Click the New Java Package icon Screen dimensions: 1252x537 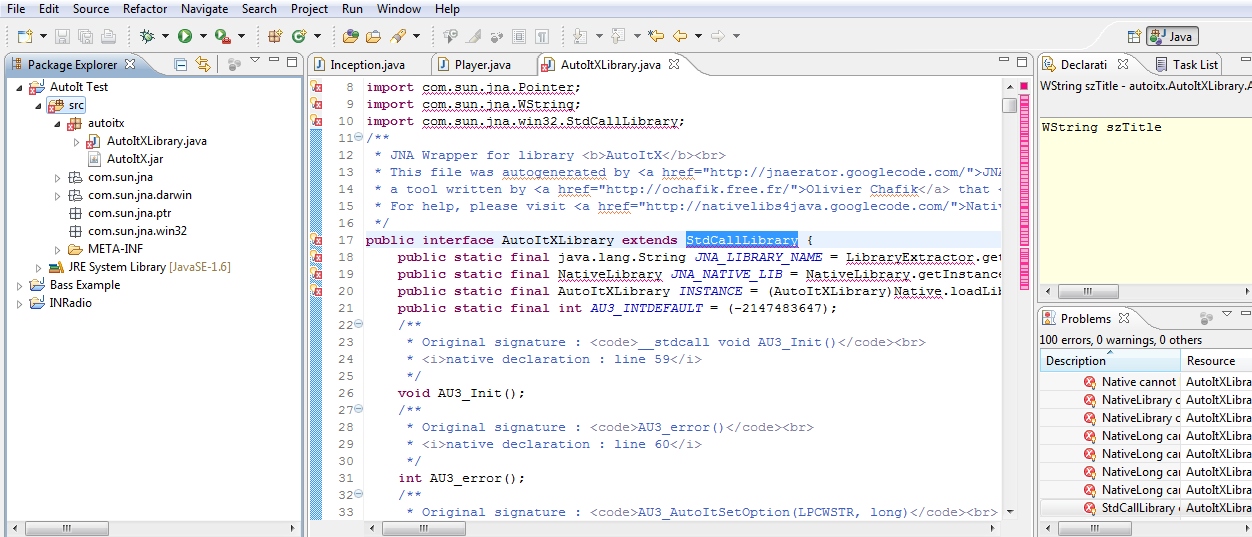(275, 36)
